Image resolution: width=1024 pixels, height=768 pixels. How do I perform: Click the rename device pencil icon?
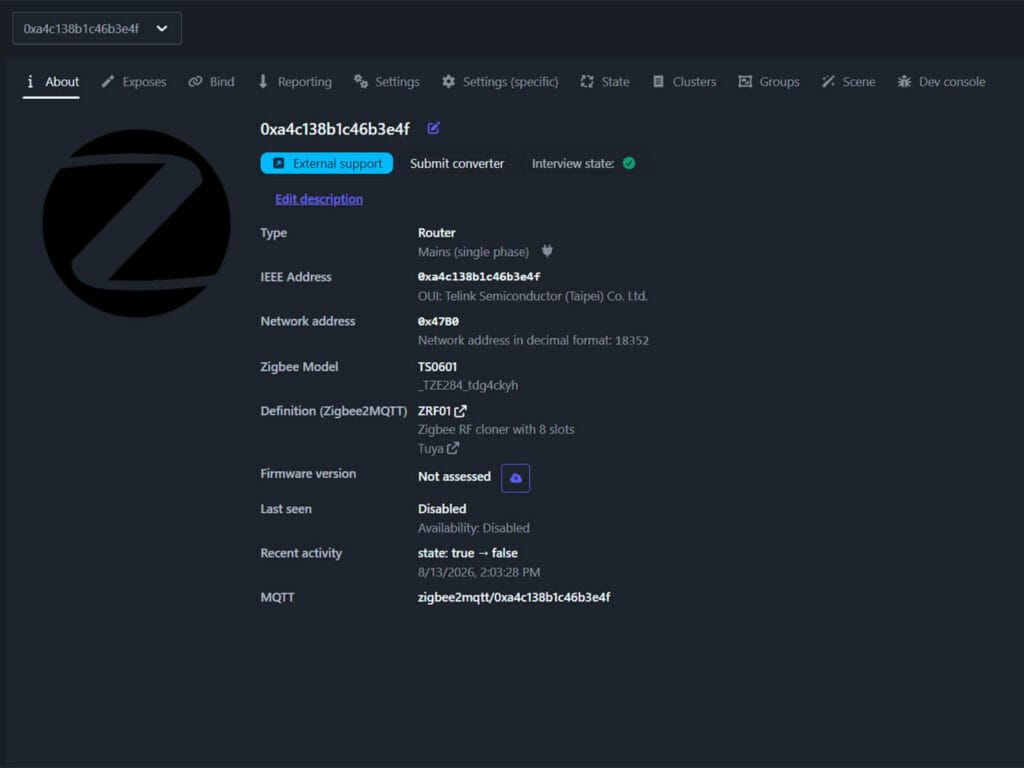click(x=433, y=128)
